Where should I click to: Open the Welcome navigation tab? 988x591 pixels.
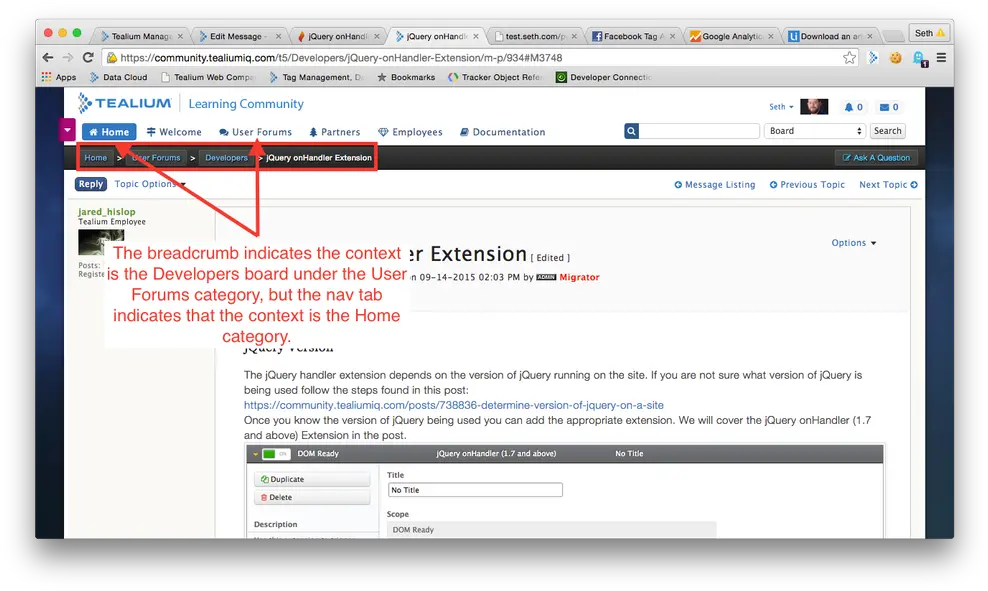174,132
